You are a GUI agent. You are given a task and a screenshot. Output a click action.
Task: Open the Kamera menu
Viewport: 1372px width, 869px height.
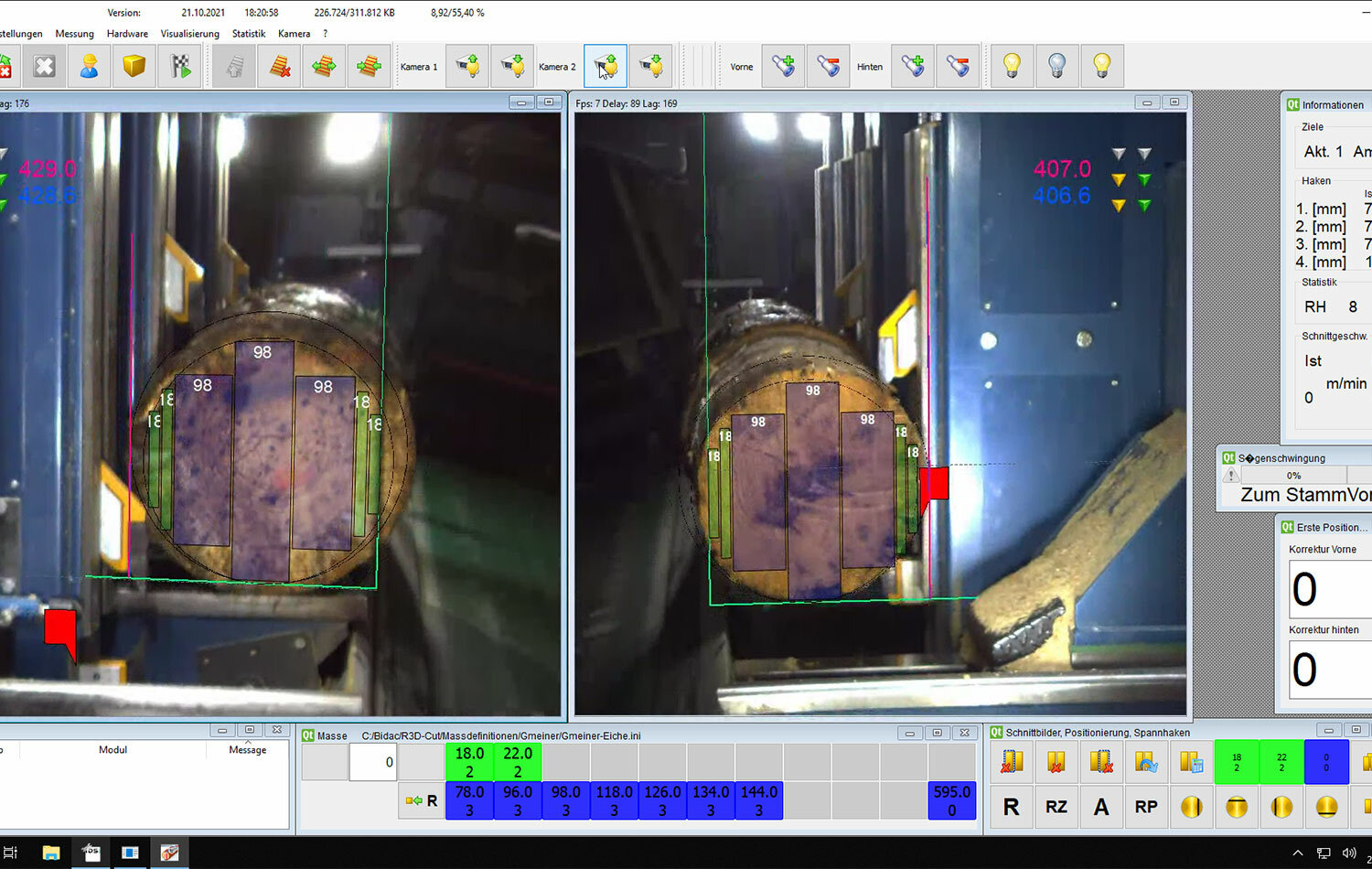295,34
